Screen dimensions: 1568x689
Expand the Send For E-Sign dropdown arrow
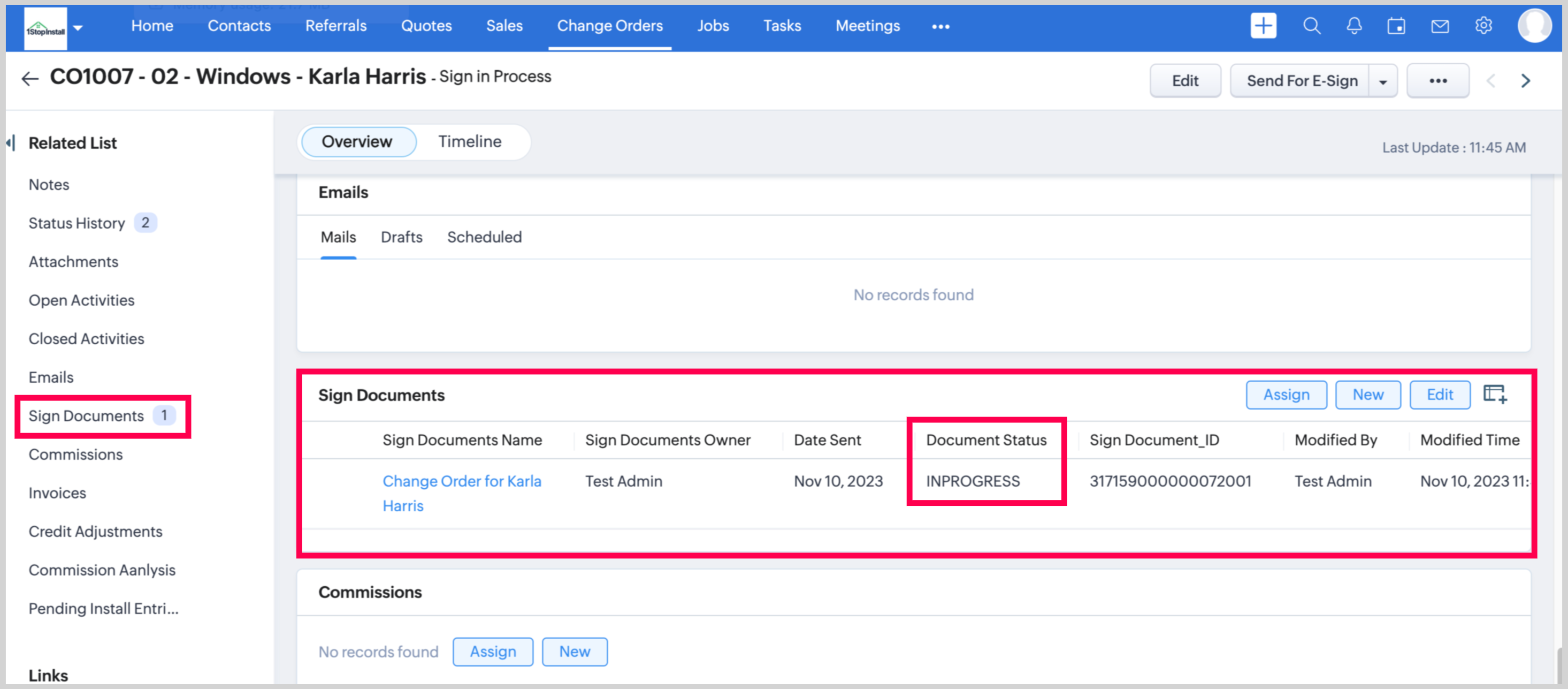pos(1383,81)
